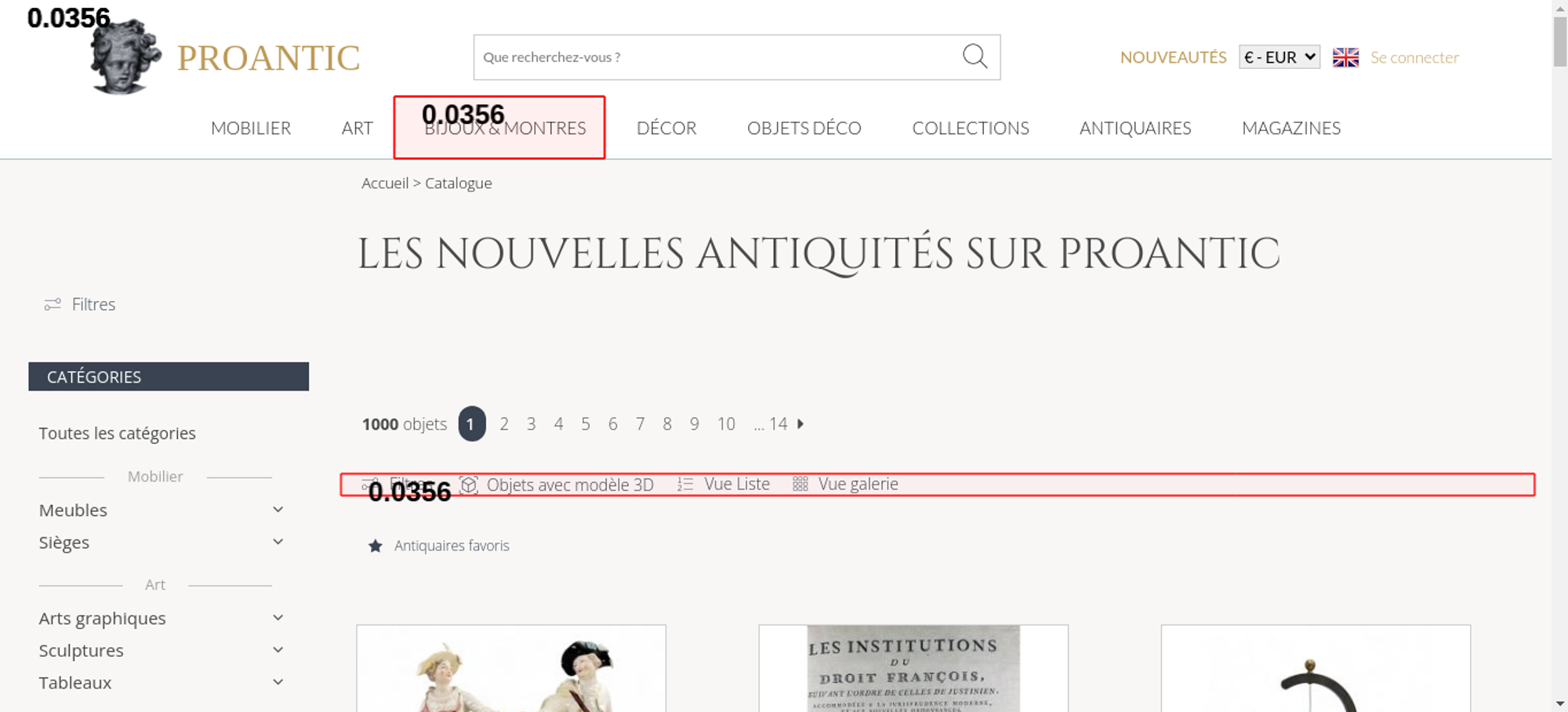Open the EUR currency dropdown

tap(1279, 57)
